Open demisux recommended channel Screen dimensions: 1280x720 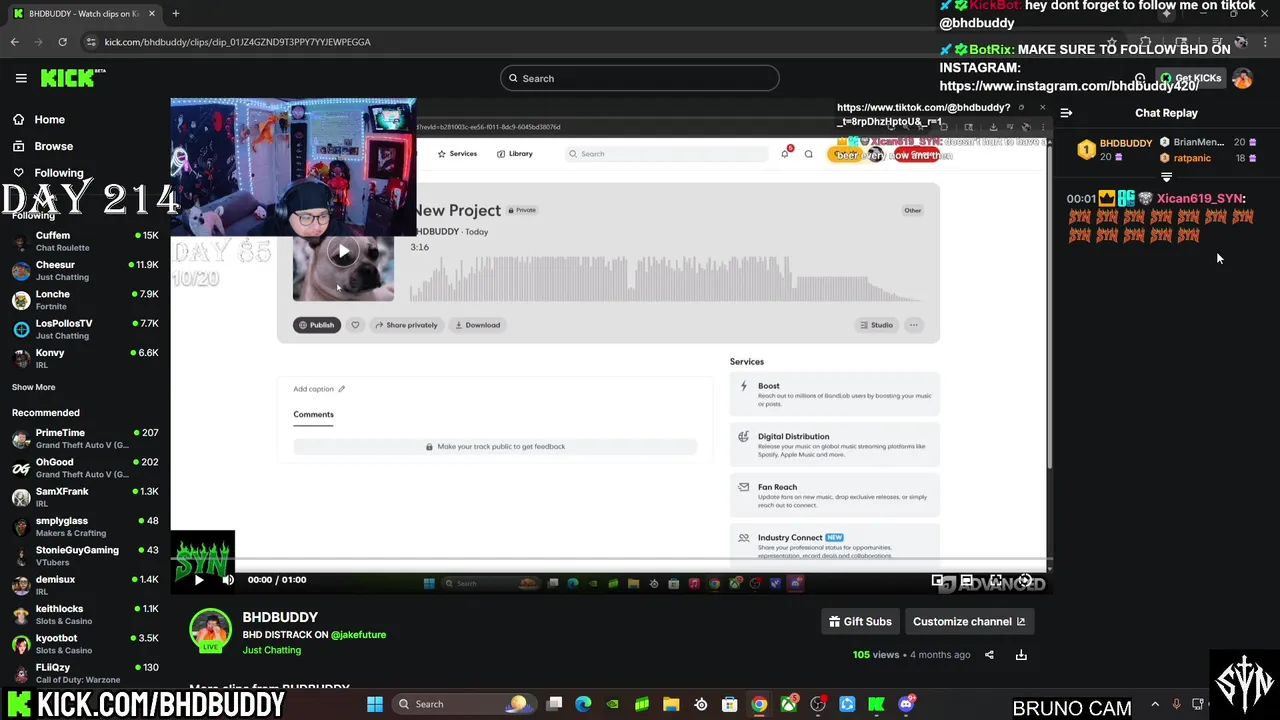85,585
